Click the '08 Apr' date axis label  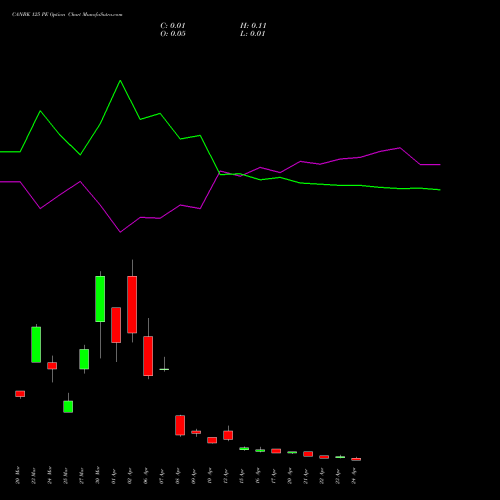pos(178,475)
